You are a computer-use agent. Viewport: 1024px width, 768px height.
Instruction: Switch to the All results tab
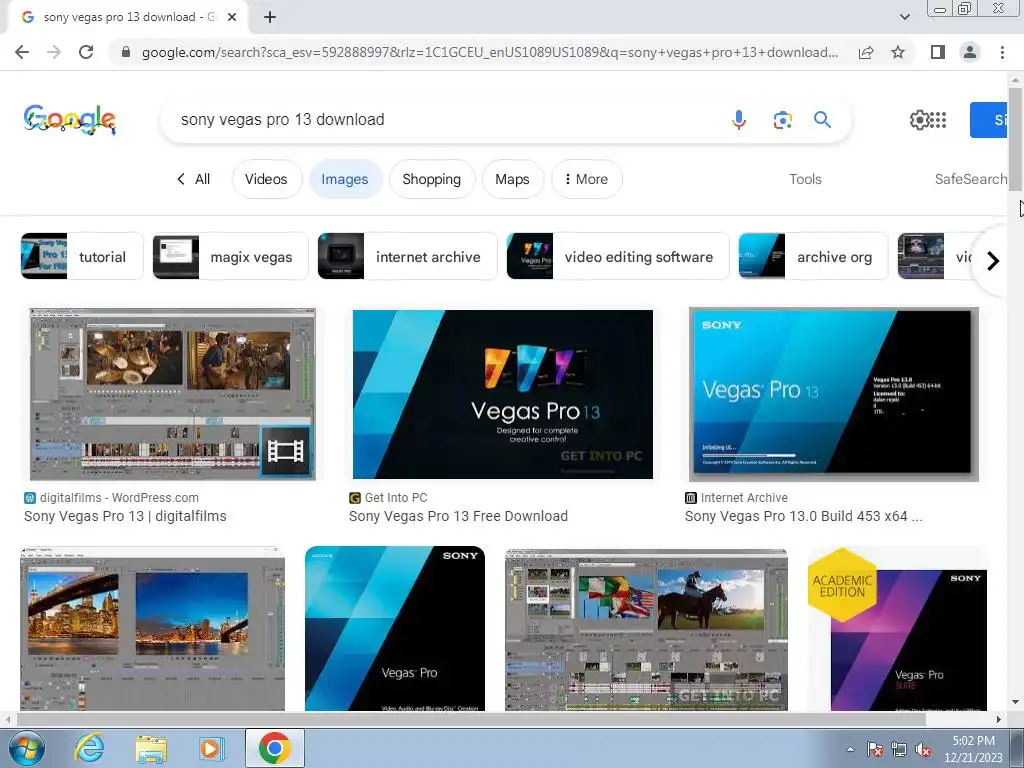pos(194,179)
